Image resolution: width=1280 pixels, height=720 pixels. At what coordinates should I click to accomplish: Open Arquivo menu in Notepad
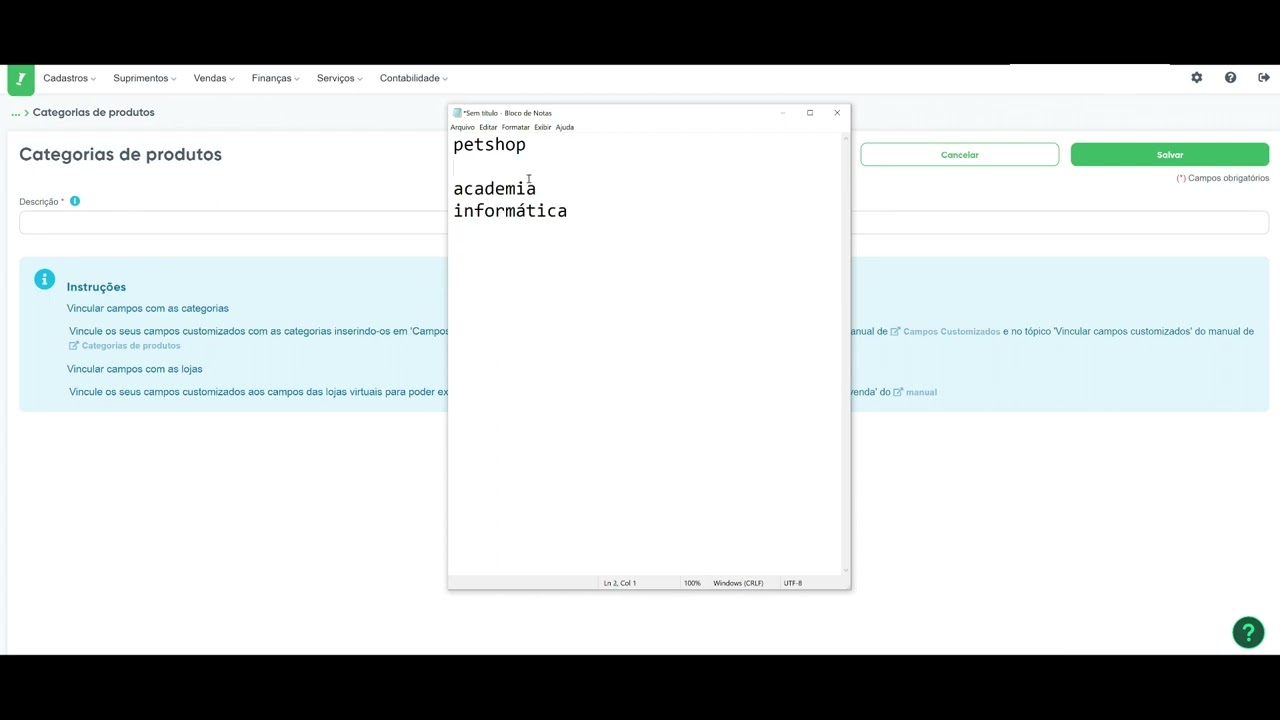(x=462, y=127)
